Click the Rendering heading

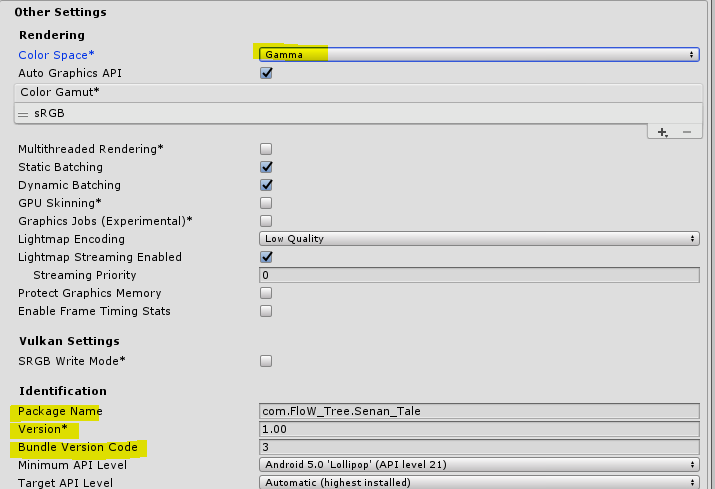point(52,35)
